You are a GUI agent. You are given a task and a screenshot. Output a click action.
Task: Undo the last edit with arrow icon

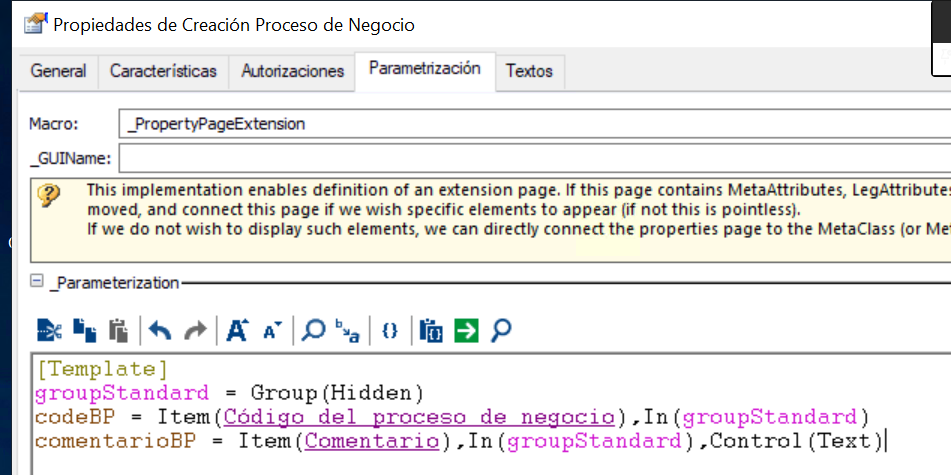click(x=160, y=331)
